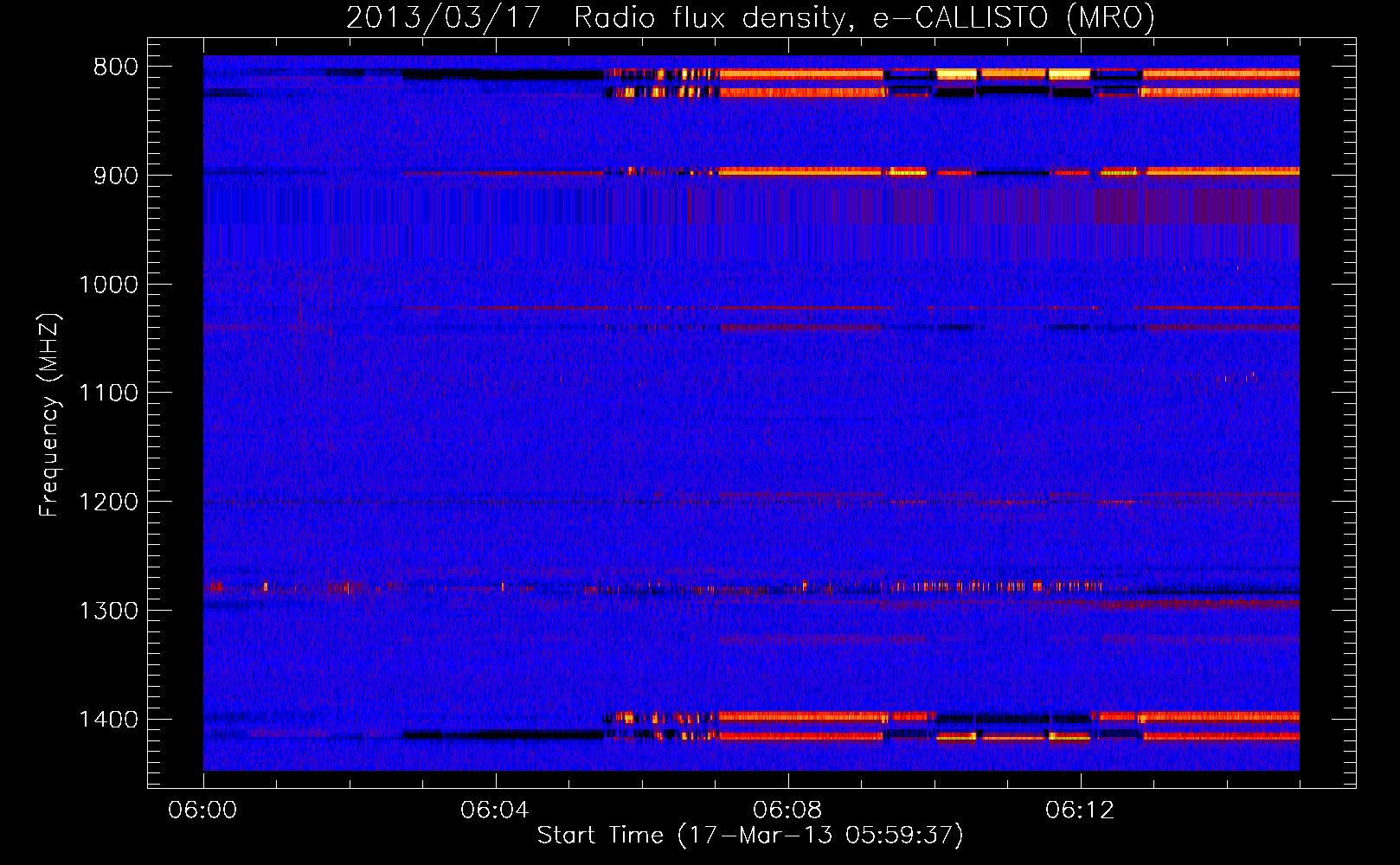Select the 1100 frequency axis label

click(108, 394)
